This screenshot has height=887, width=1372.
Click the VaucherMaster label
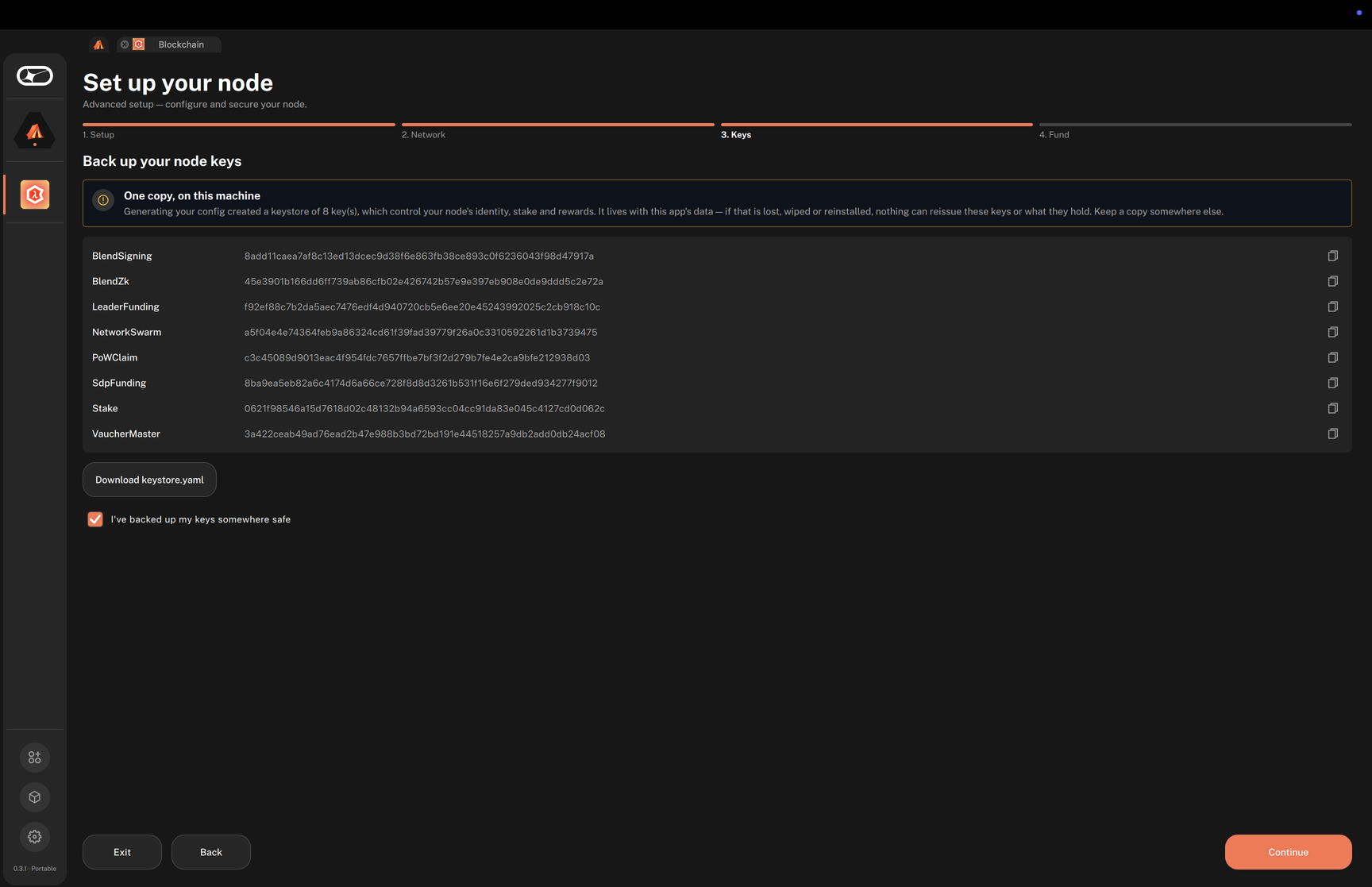click(126, 434)
